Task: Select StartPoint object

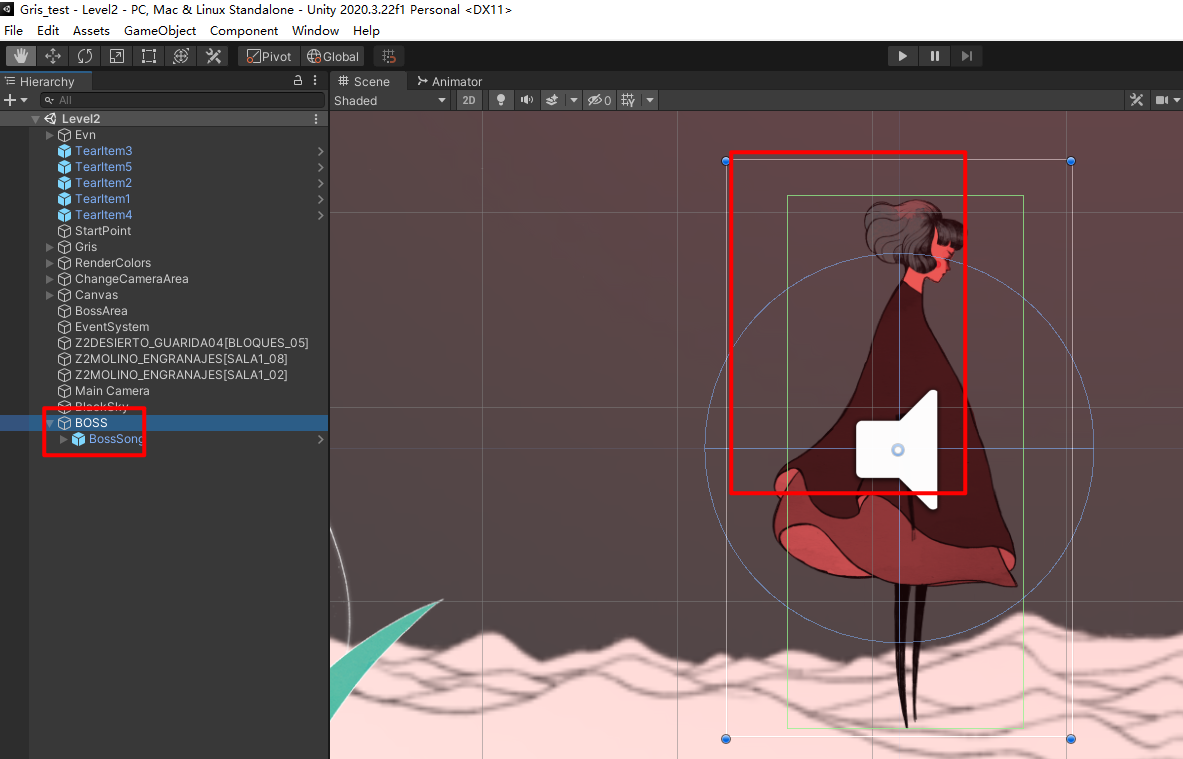Action: tap(103, 231)
